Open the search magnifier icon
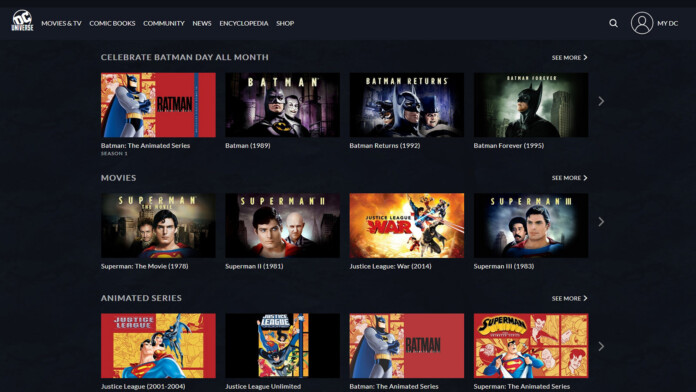The width and height of the screenshot is (696, 392). (x=613, y=23)
